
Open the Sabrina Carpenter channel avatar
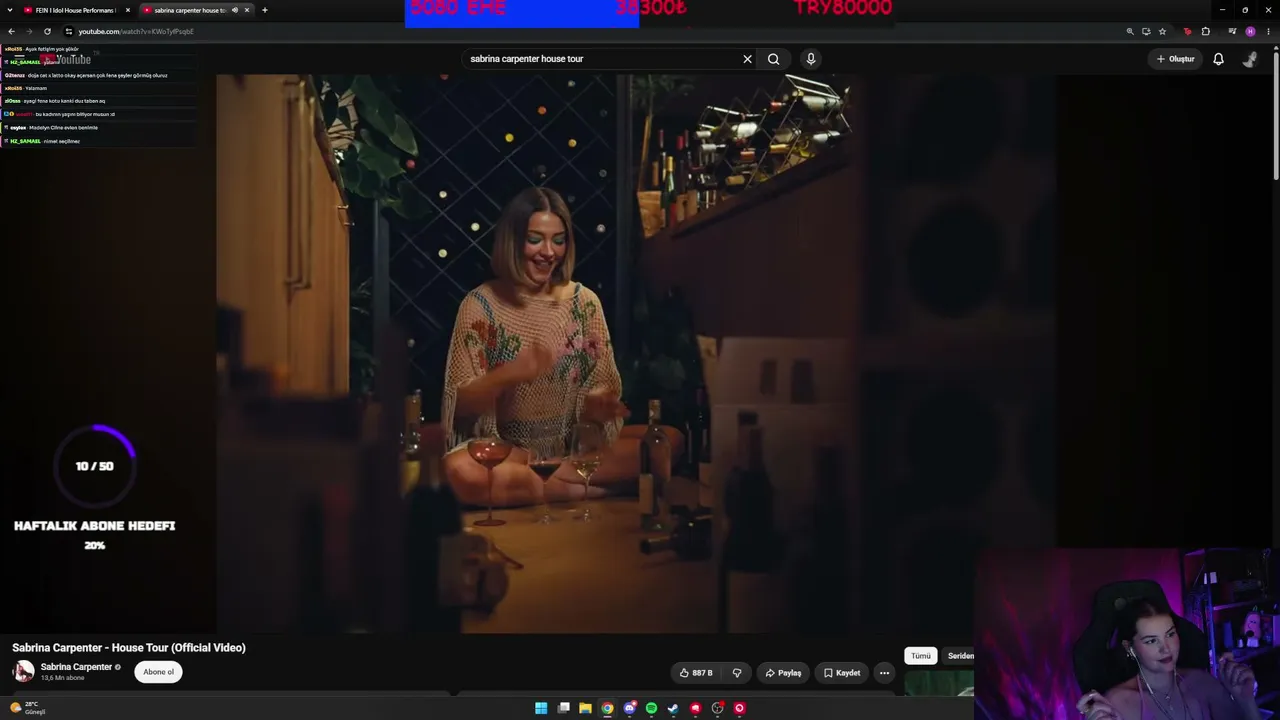23,672
